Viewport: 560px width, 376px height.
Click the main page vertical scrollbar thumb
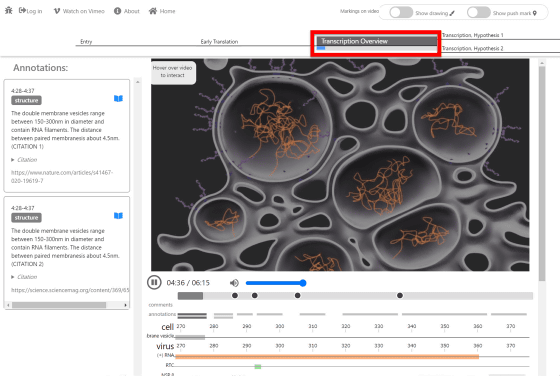(542, 173)
